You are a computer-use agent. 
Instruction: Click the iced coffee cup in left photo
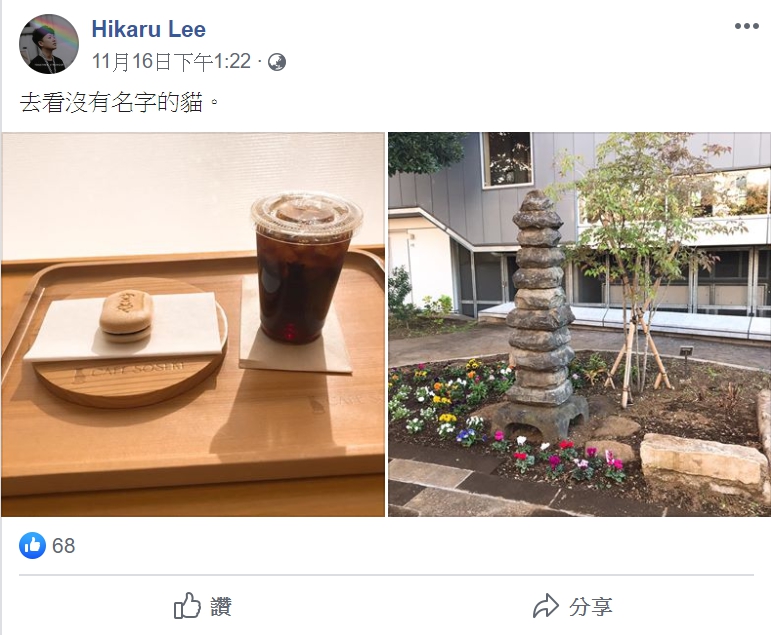coord(305,268)
